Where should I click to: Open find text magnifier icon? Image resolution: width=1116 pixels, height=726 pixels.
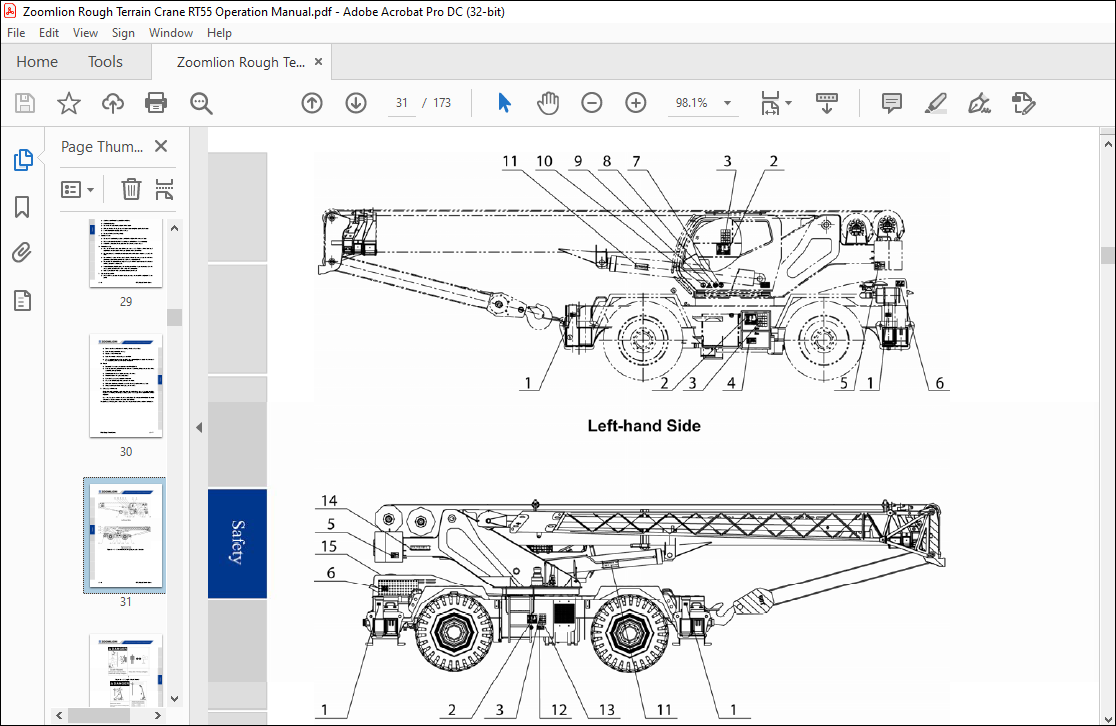point(201,103)
